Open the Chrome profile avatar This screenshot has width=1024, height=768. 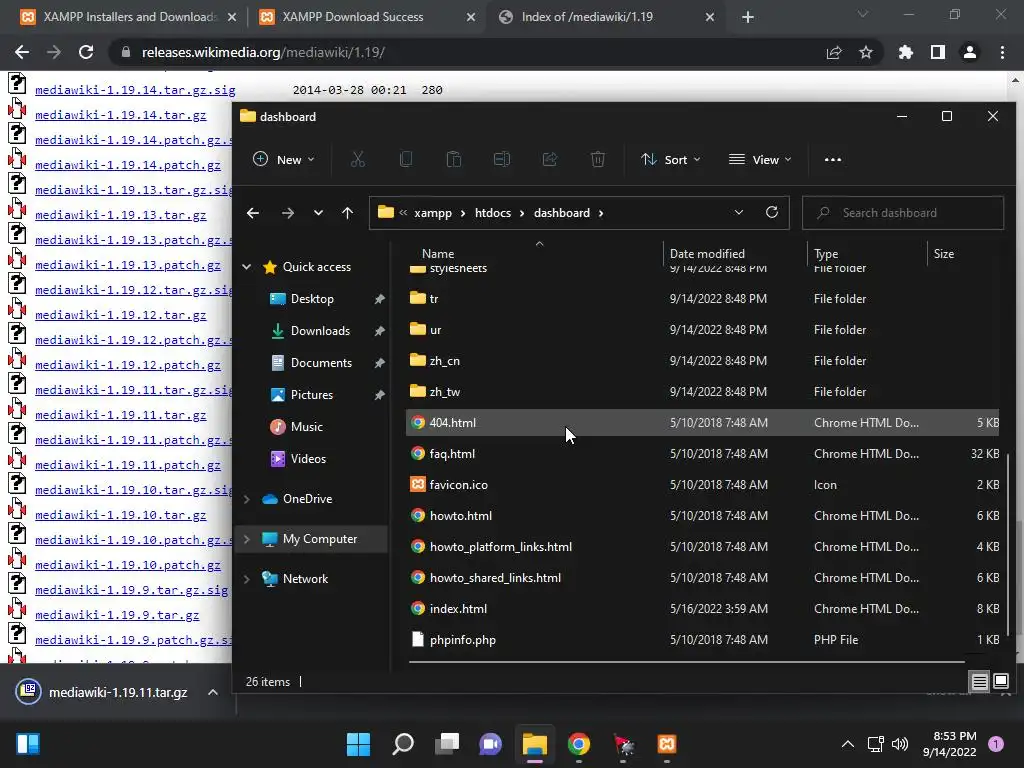point(970,52)
